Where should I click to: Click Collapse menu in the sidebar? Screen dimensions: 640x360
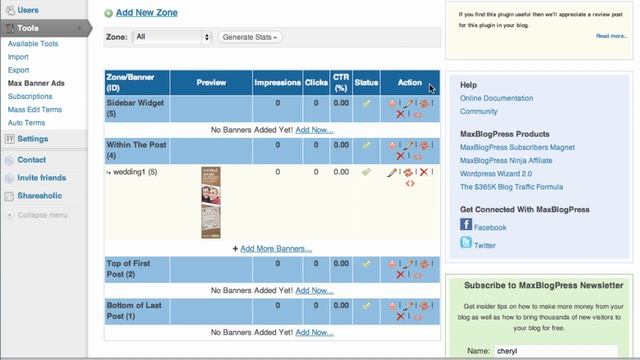pyautogui.click(x=42, y=215)
